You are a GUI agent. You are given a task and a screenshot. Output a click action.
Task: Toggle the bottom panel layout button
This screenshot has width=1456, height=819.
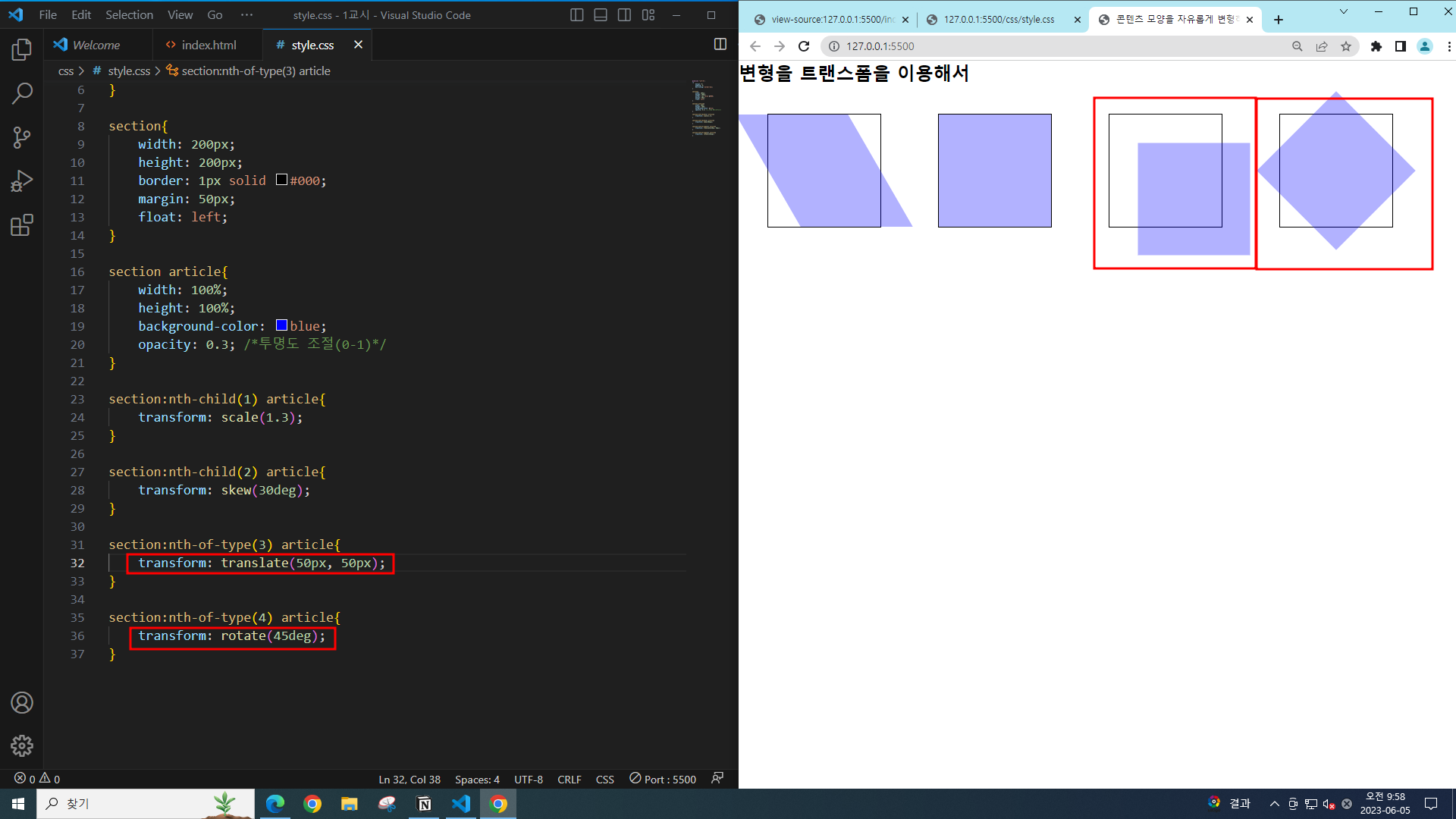point(601,15)
